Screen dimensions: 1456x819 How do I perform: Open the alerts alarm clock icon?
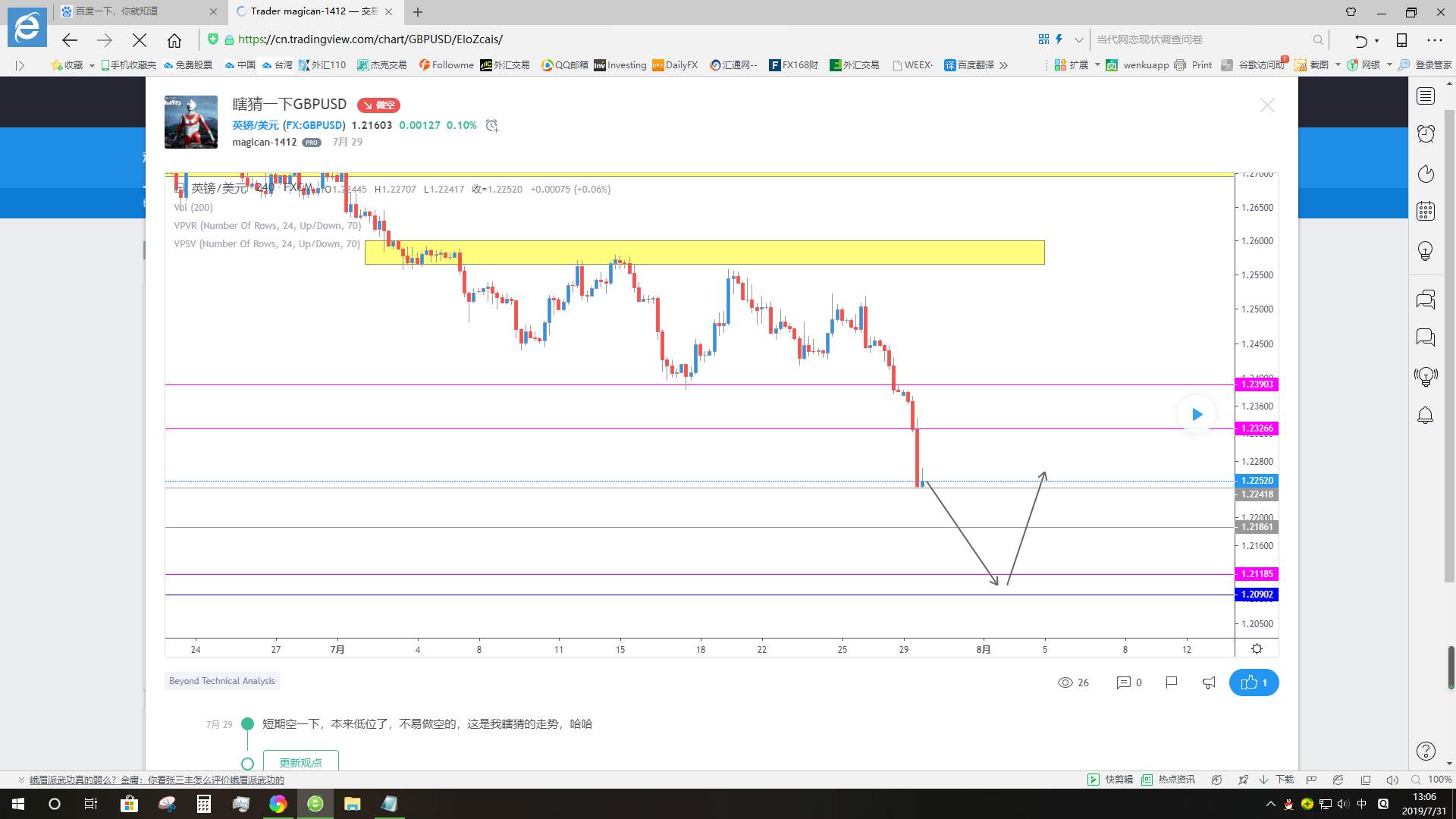point(1426,134)
